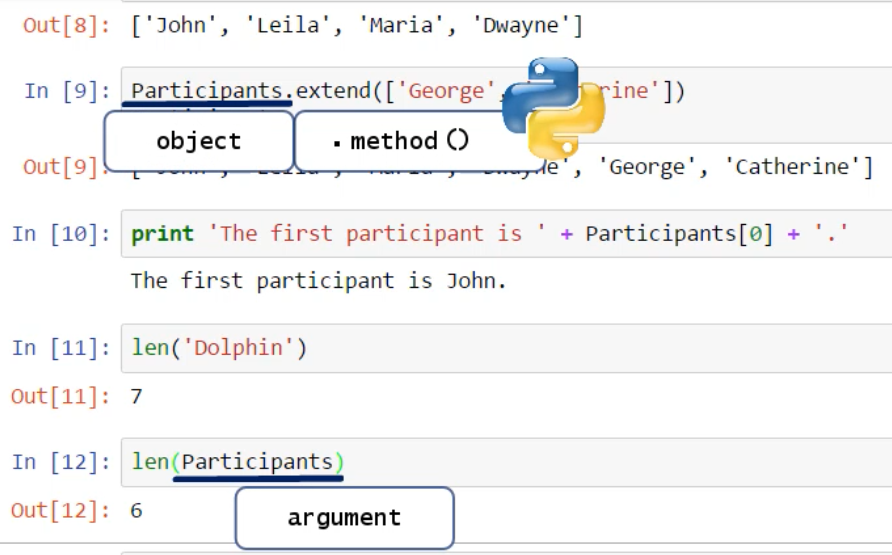The height and width of the screenshot is (555, 892).
Task: Select the len('Dolphin') code cell
Action: (600, 348)
